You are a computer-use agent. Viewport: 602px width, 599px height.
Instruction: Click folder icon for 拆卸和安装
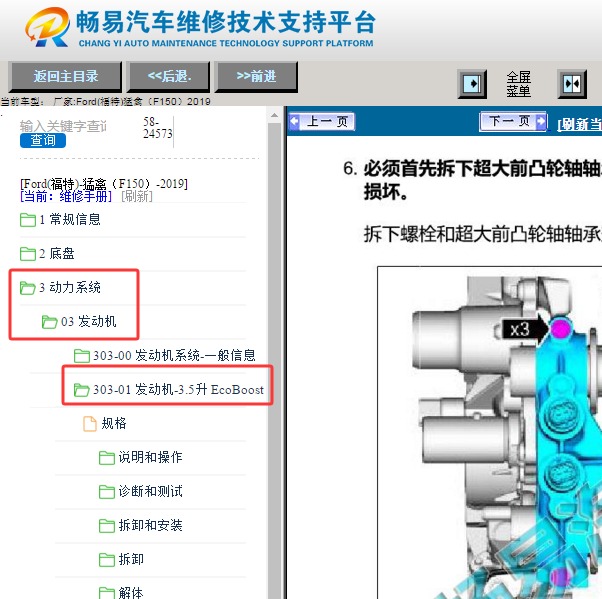pos(107,526)
